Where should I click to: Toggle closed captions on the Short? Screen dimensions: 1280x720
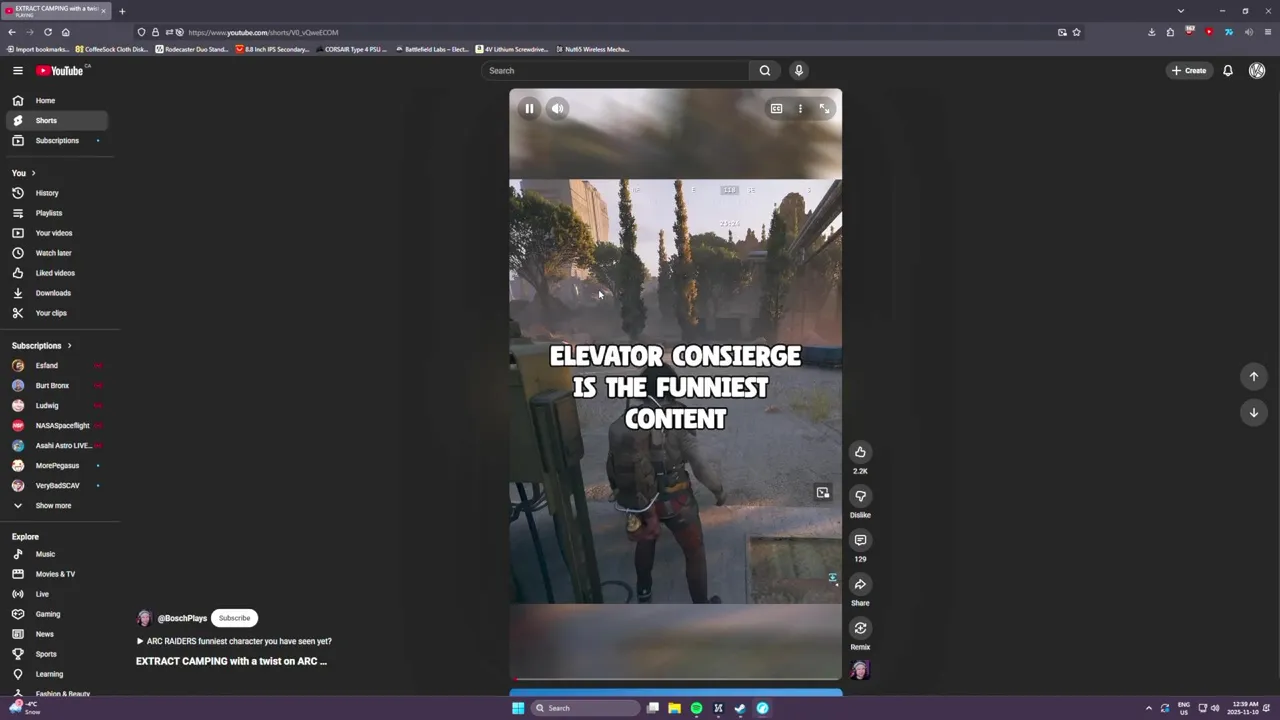point(776,108)
